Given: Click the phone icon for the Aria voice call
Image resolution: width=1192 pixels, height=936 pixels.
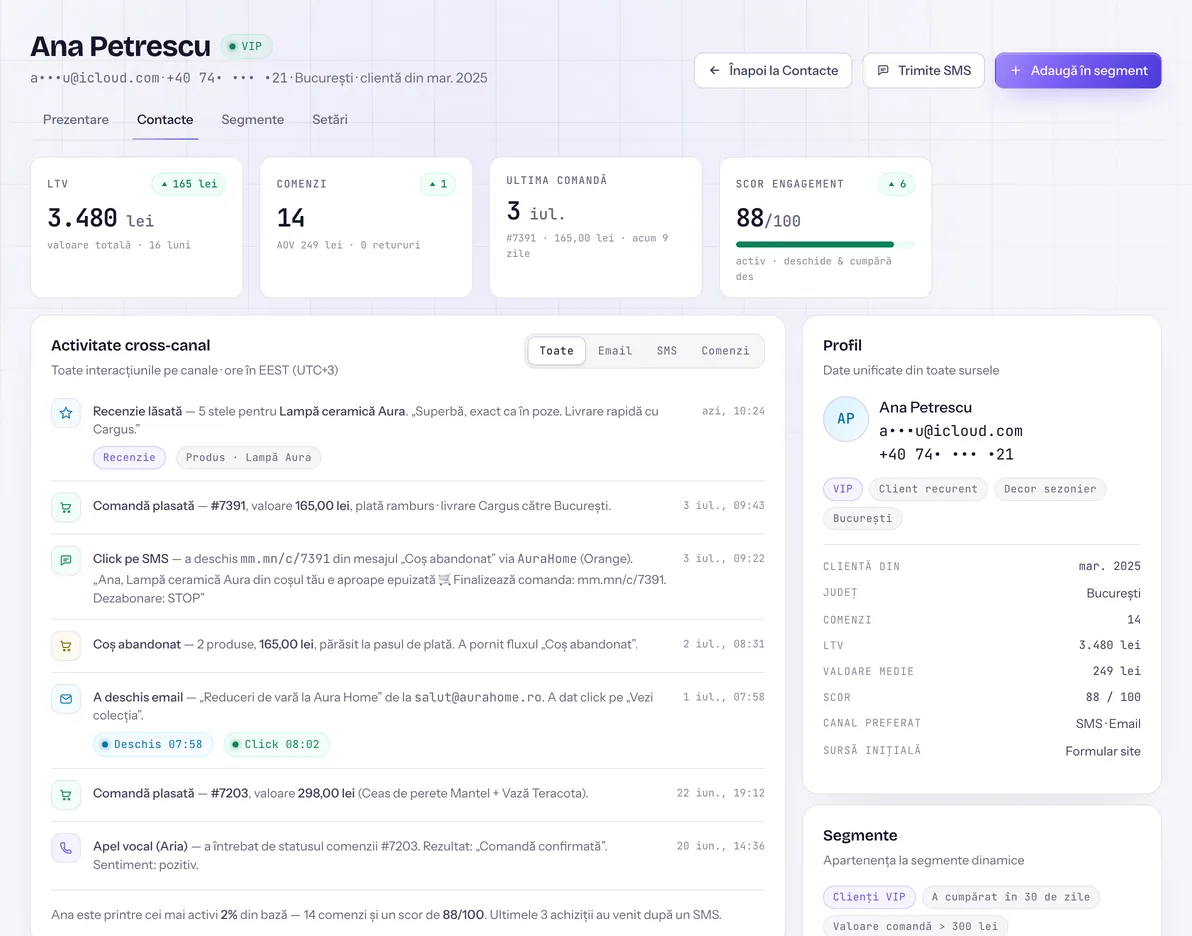Looking at the screenshot, I should [66, 848].
